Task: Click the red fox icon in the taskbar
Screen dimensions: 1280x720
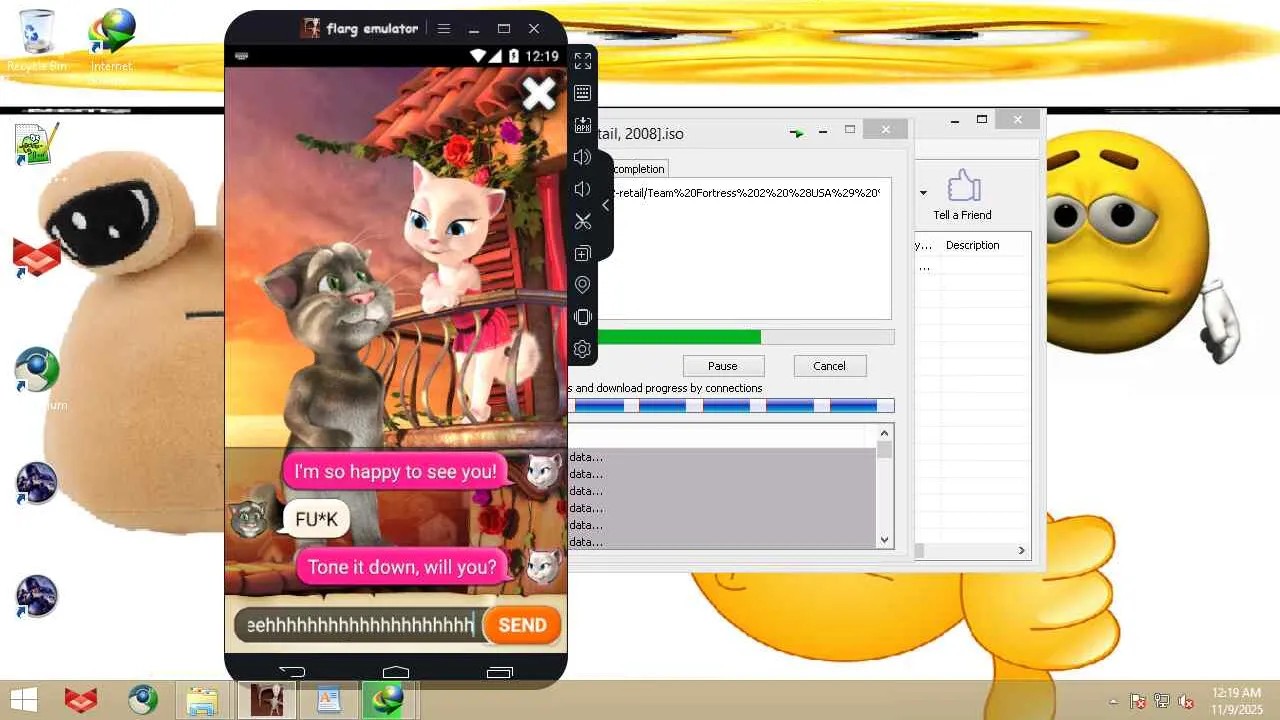Action: [x=81, y=700]
